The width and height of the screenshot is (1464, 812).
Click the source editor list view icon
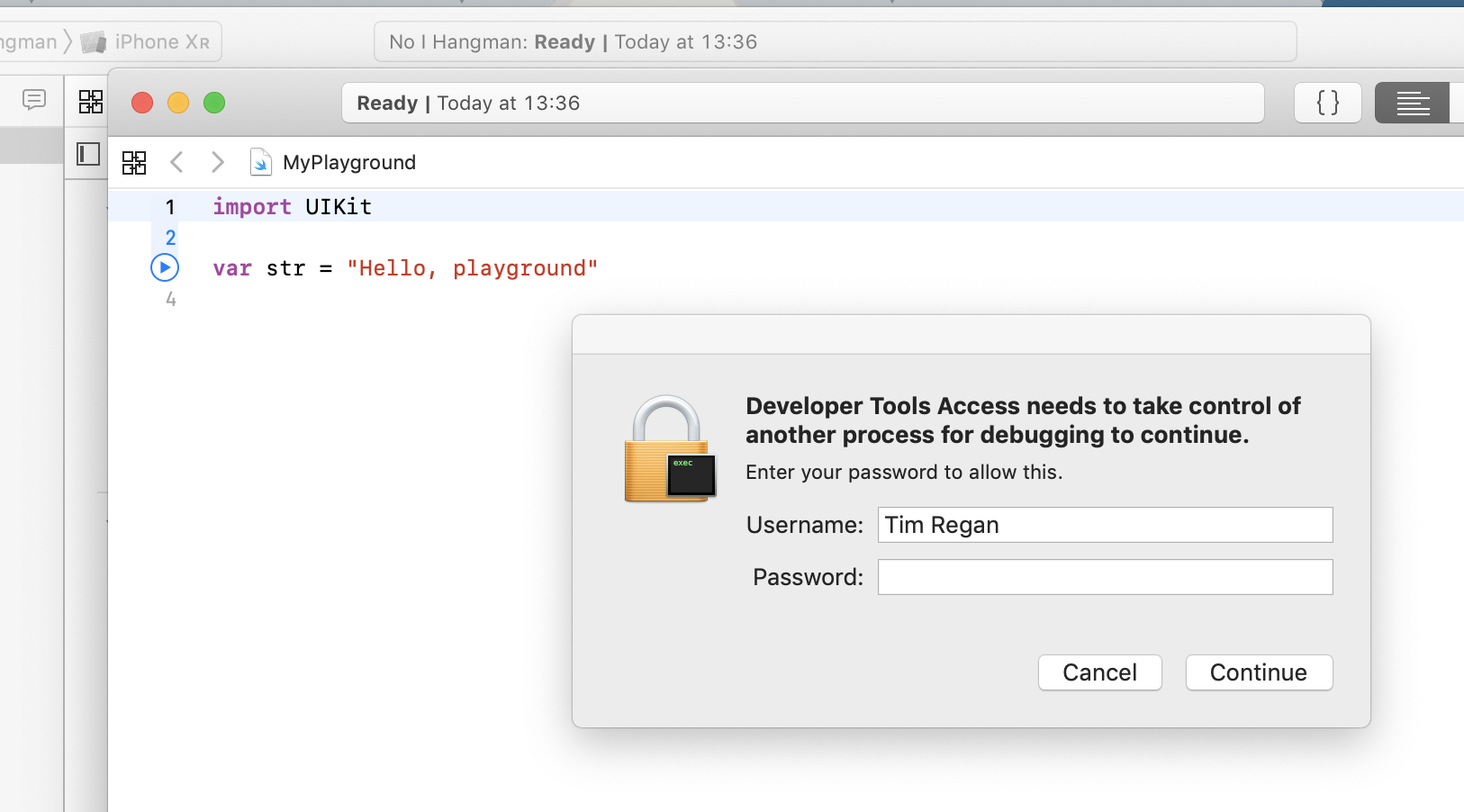pos(1413,103)
